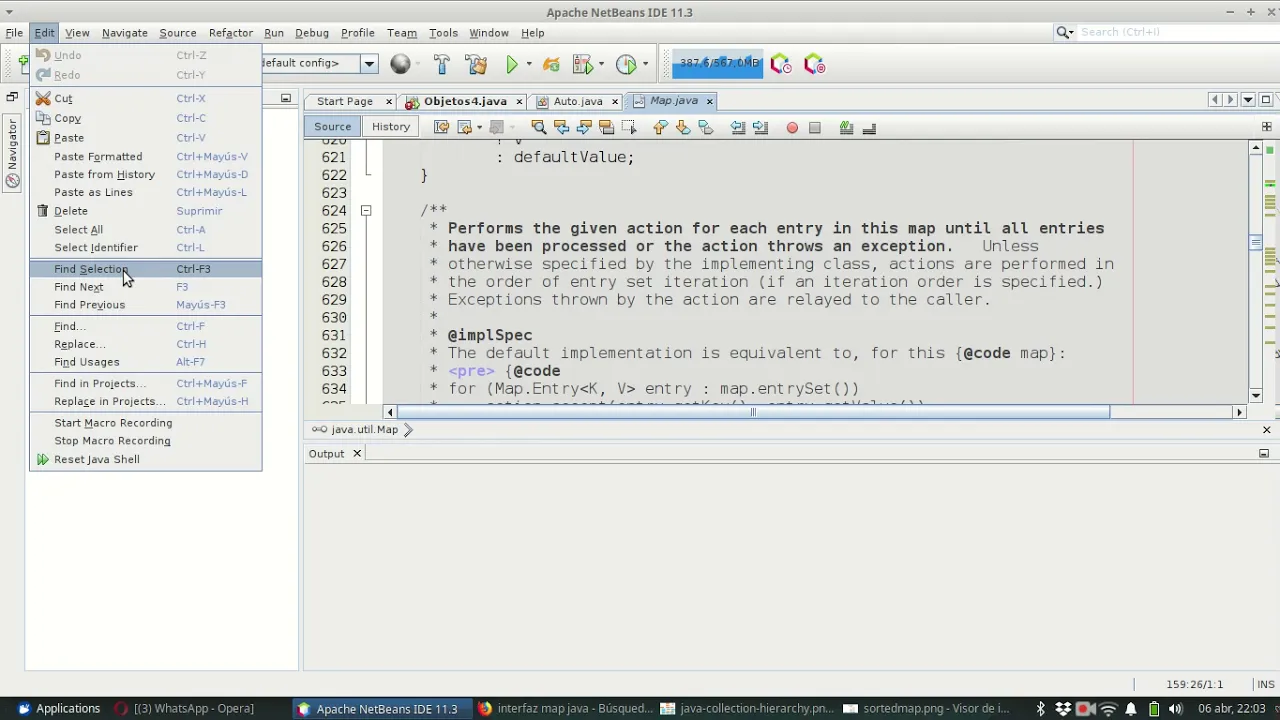Screen dimensions: 1280x720
Task: Stop macro recording with the gray square icon
Action: (815, 128)
